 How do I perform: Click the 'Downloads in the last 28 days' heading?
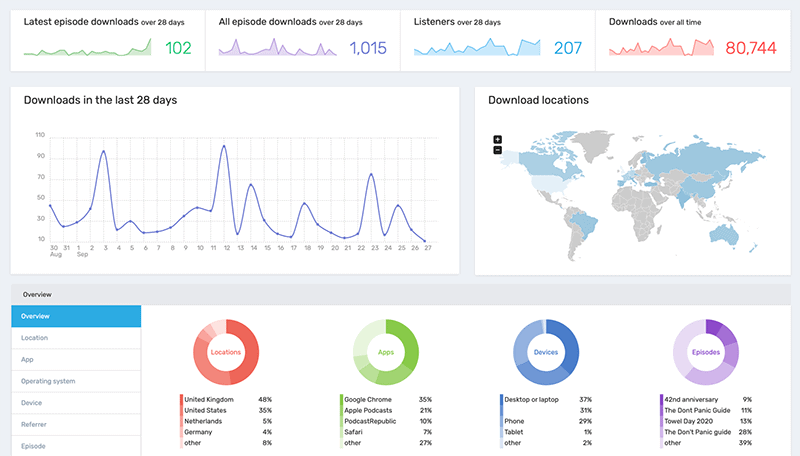tap(101, 100)
